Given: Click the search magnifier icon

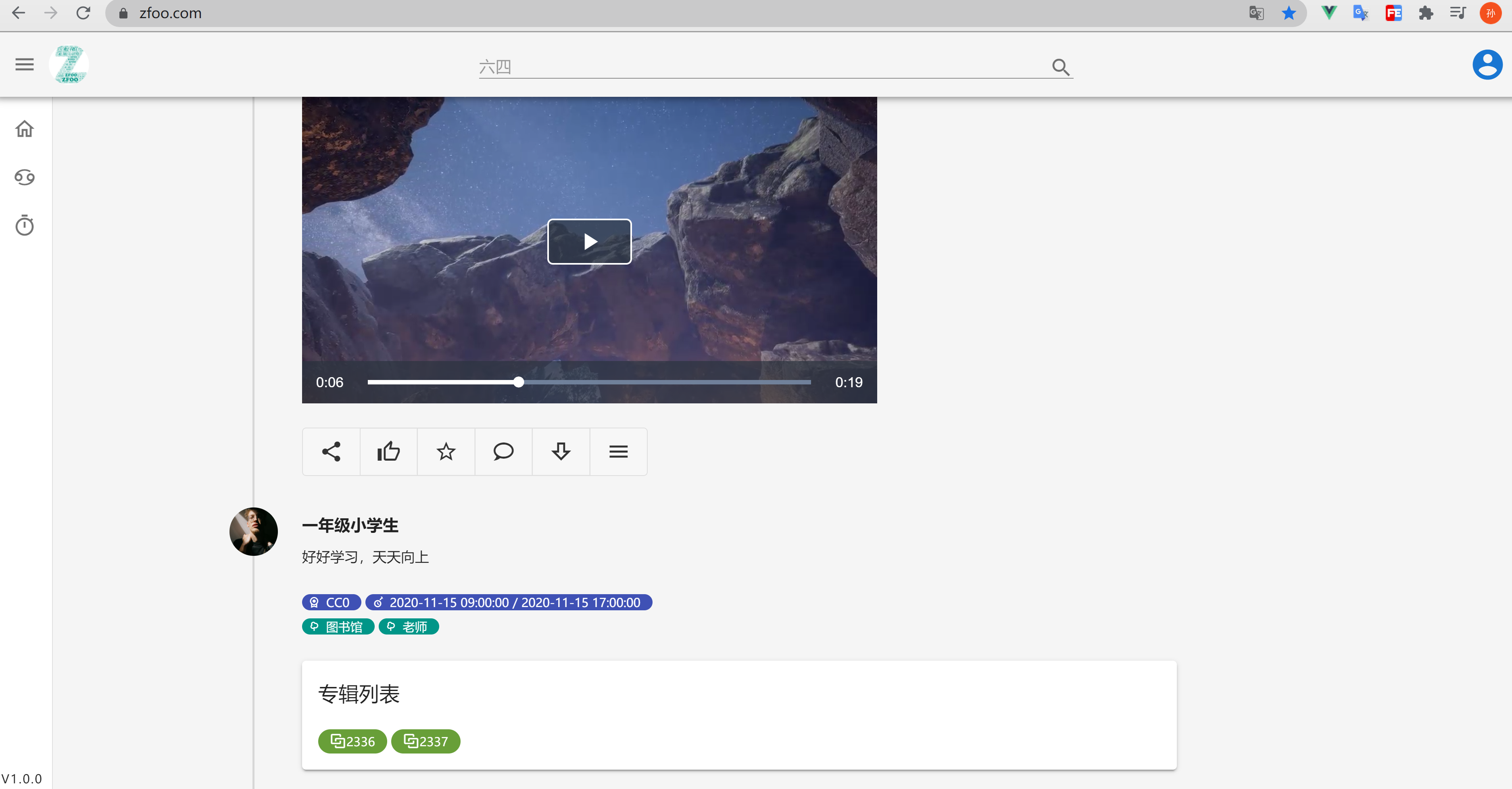Looking at the screenshot, I should pyautogui.click(x=1060, y=67).
